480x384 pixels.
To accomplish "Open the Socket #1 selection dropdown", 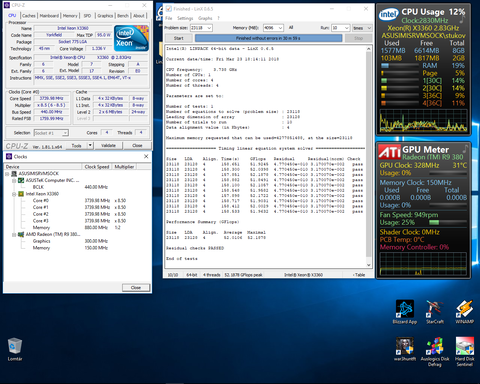I will click(51, 133).
